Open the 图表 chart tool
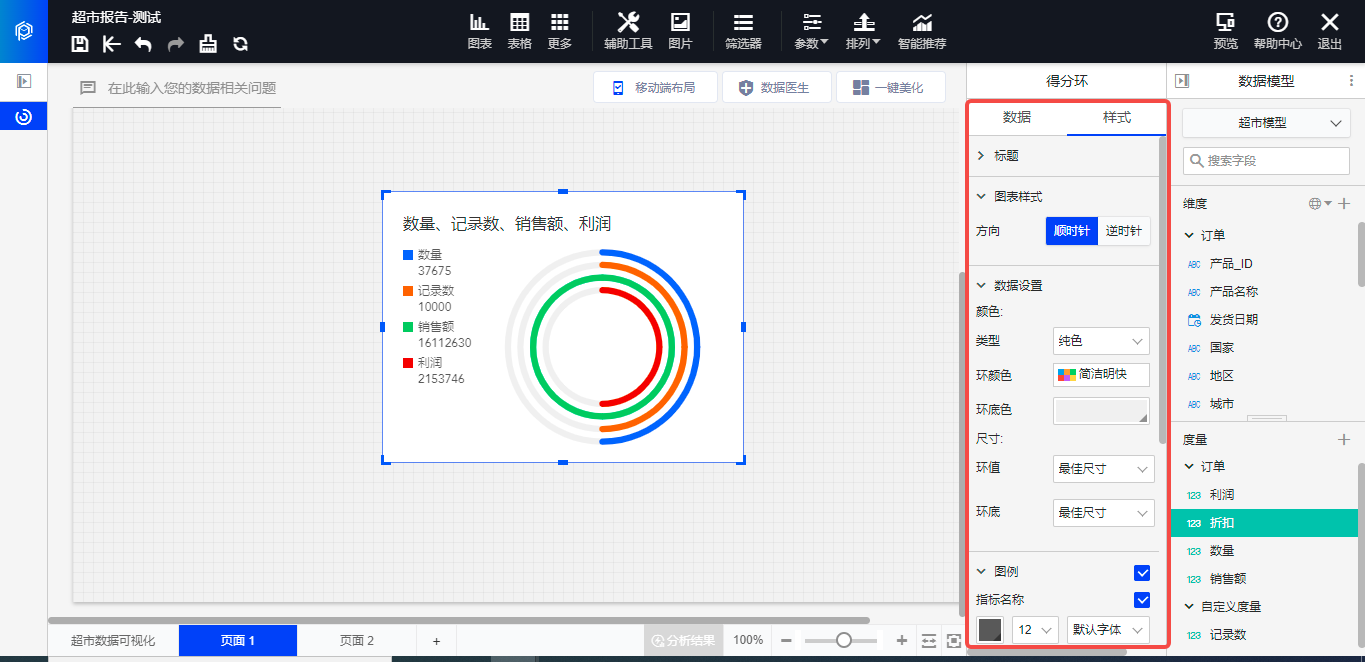The height and width of the screenshot is (662, 1365). 479,31
